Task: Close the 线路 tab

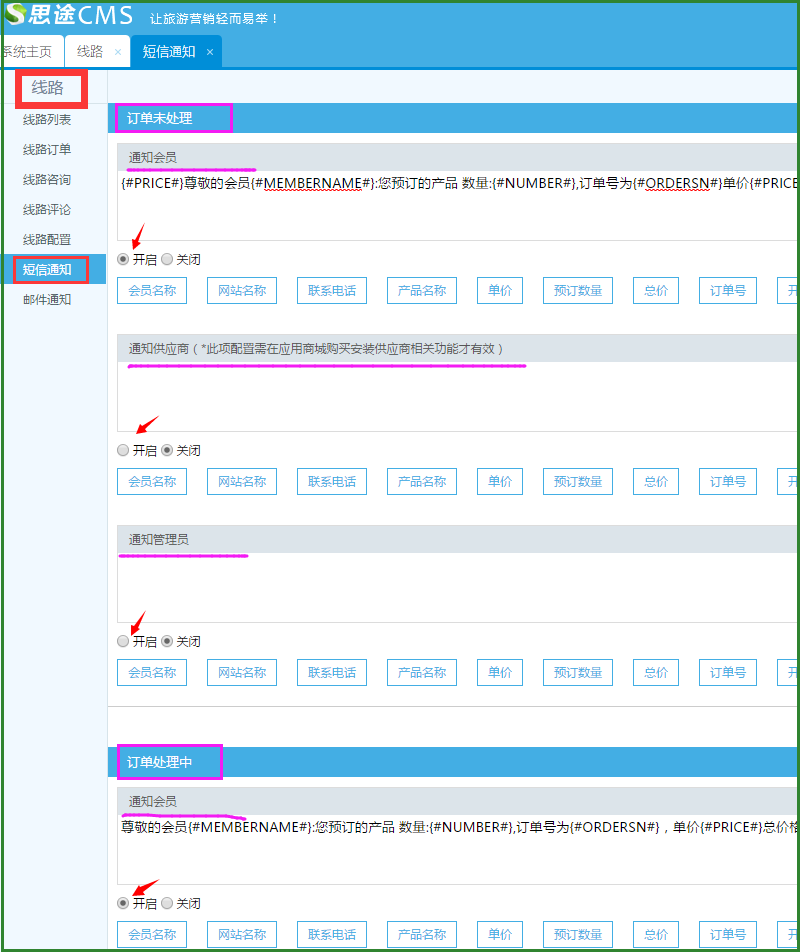Action: (x=117, y=52)
